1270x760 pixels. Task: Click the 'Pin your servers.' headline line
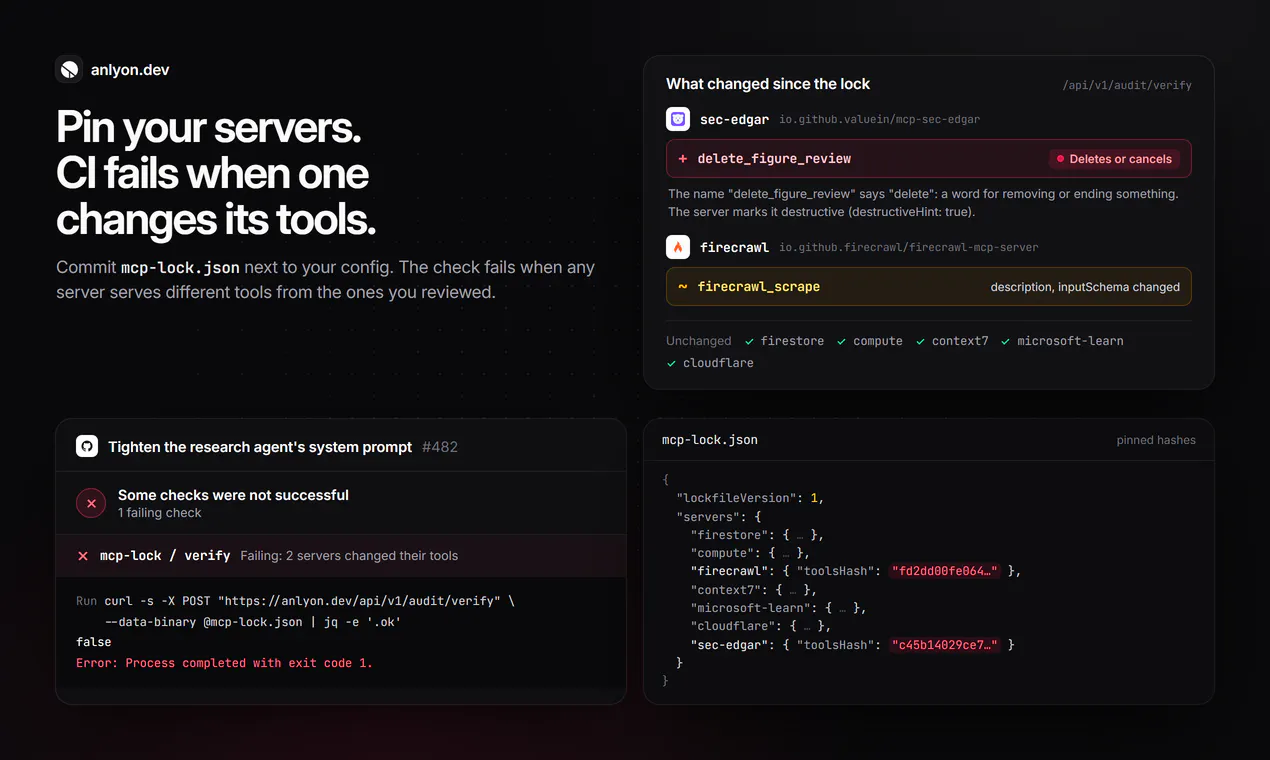coord(209,127)
